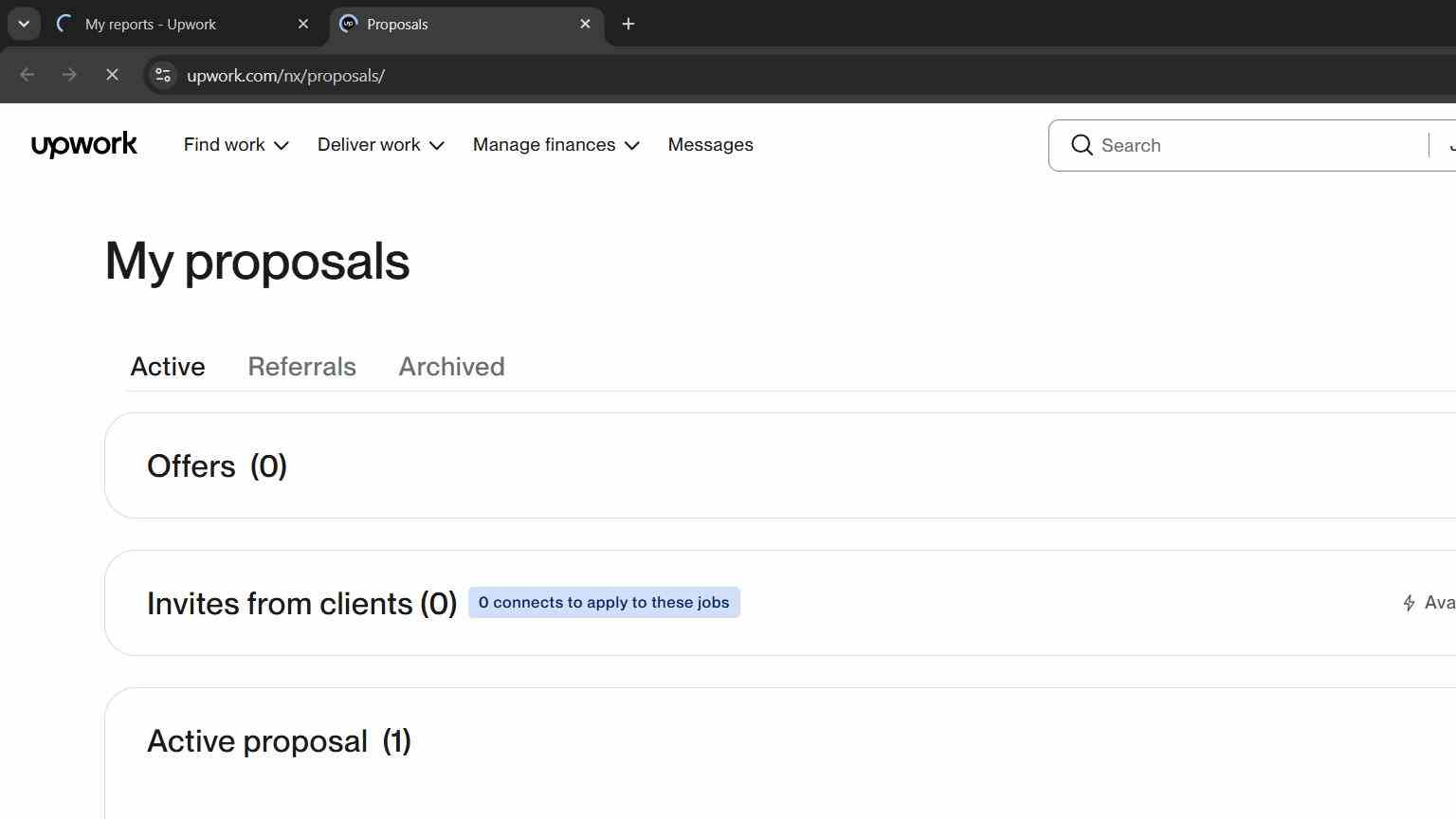This screenshot has height=819, width=1456.
Task: Stop page loading with X icon
Action: [112, 75]
